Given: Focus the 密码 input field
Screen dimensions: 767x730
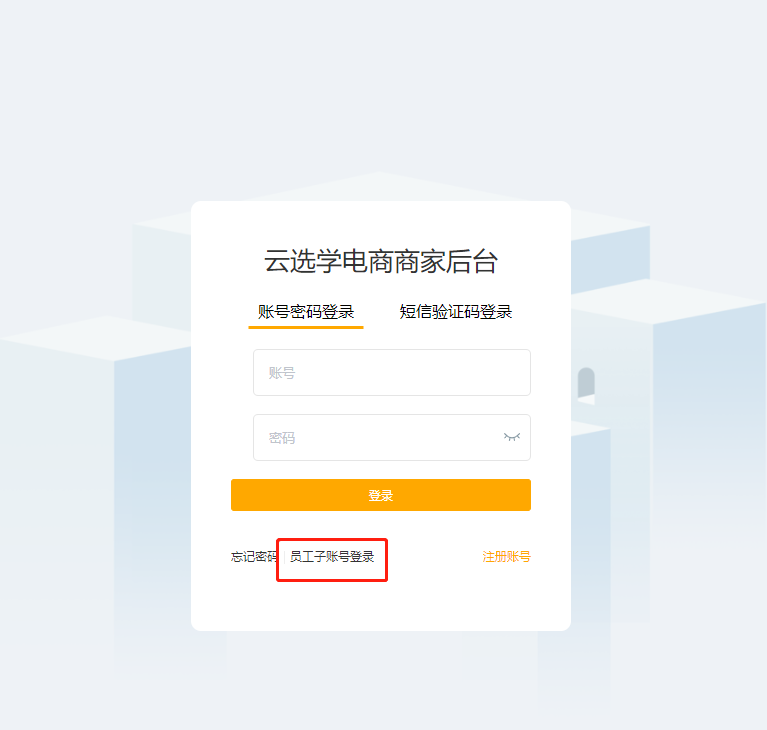Looking at the screenshot, I should pos(392,437).
